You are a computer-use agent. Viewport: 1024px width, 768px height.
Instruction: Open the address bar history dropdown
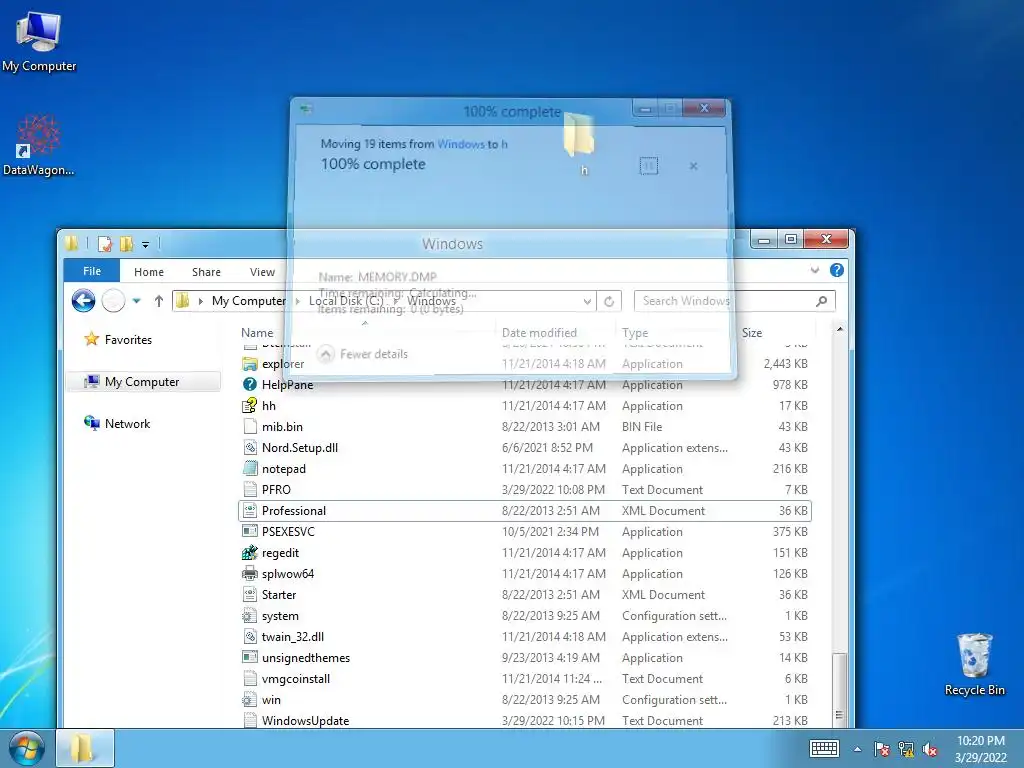(587, 301)
